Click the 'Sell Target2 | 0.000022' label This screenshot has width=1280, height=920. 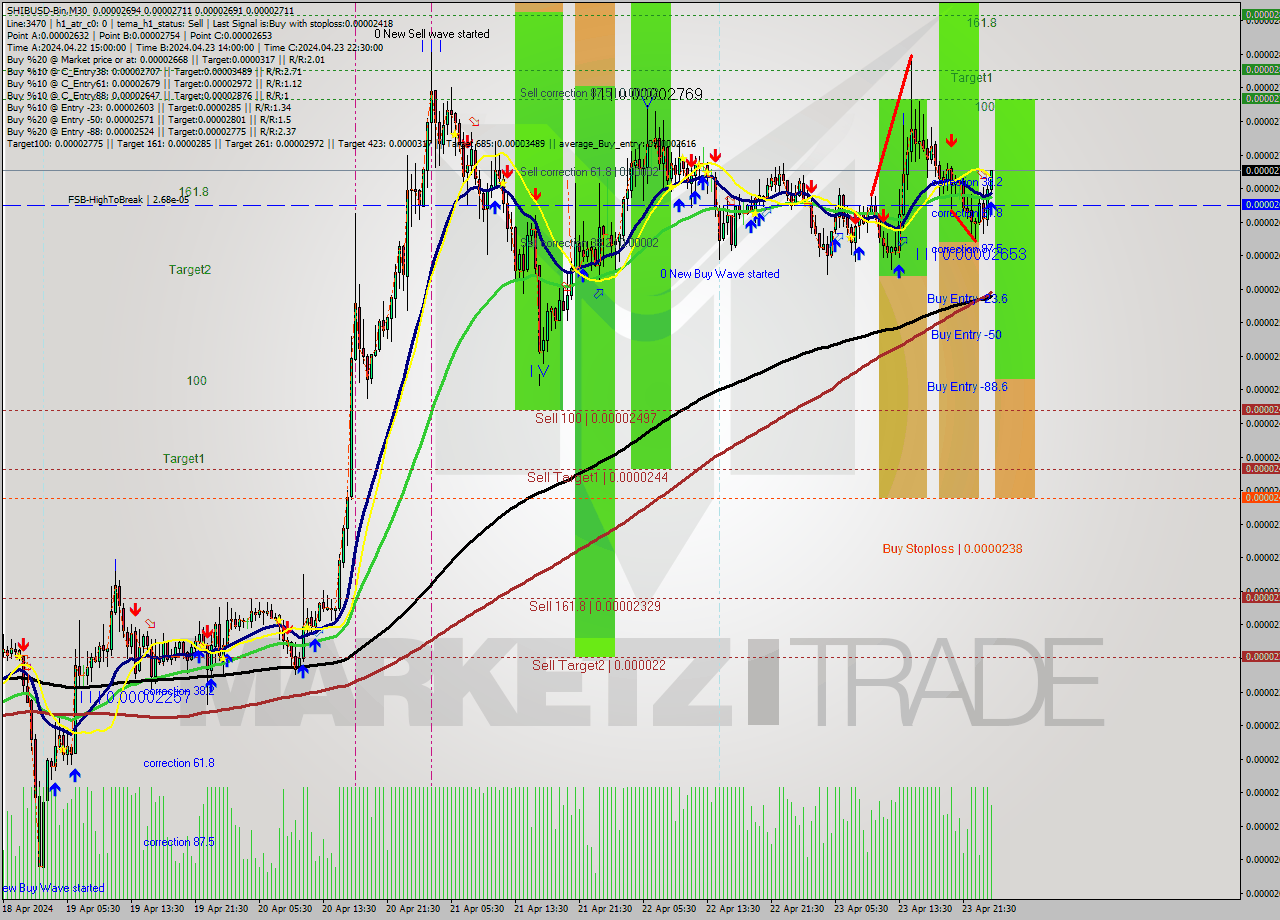(598, 665)
